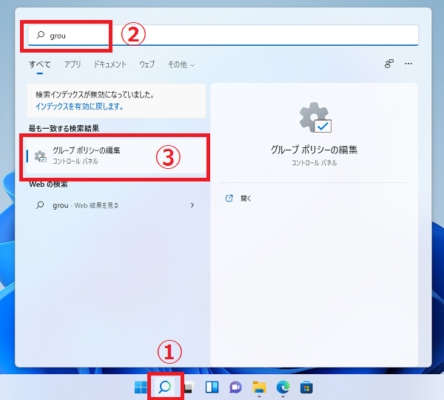The width and height of the screenshot is (444, 400).
Task: Open File Explorer from the taskbar
Action: (259, 387)
